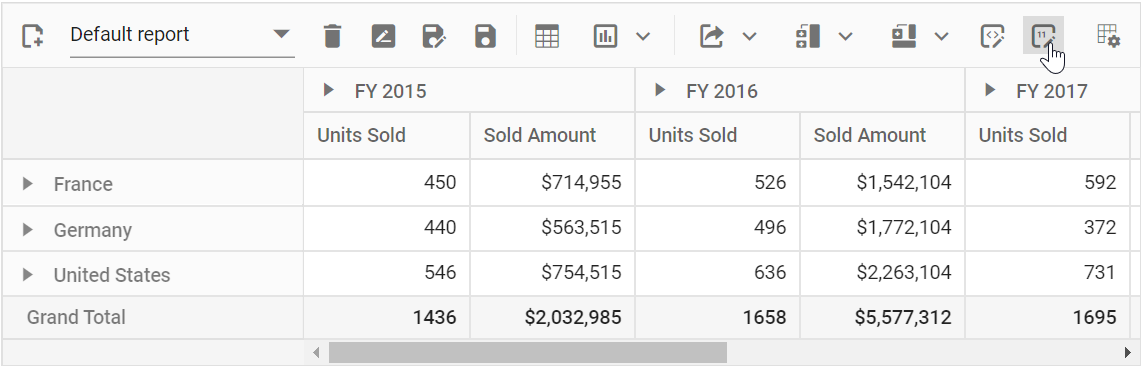Click the horizontal scrollbar thumb
1144x368 pixels.
[527, 353]
